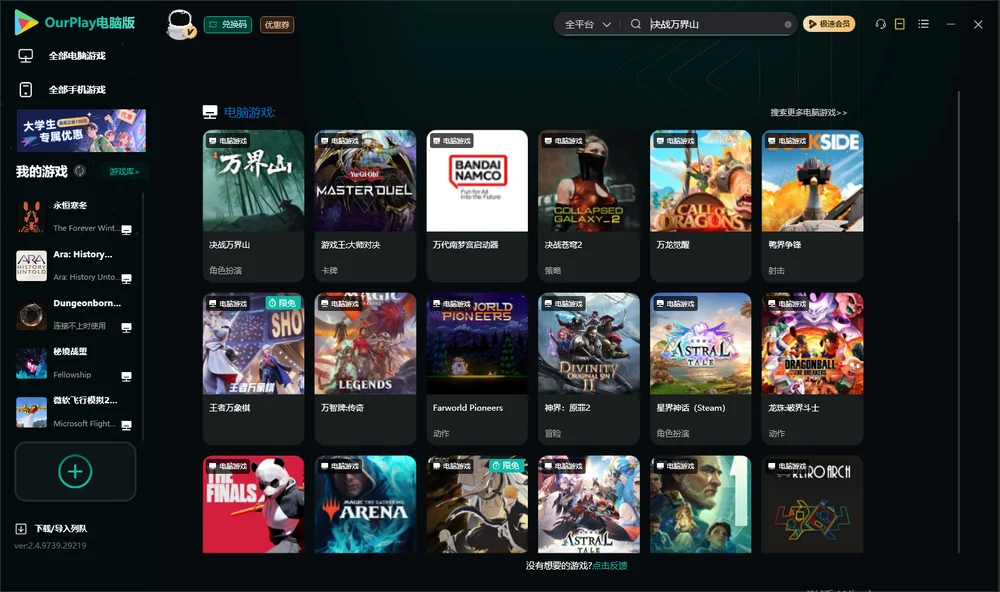Select 全部电脑游戏 in the sidebar

[77, 56]
